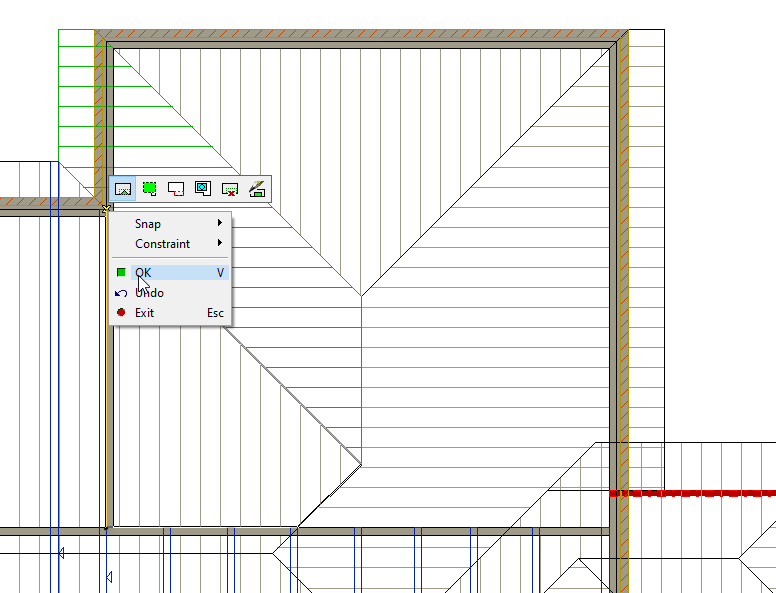Click the lower small triangle marker at bottom-left
Screen dimensions: 776x593
click(x=109, y=577)
